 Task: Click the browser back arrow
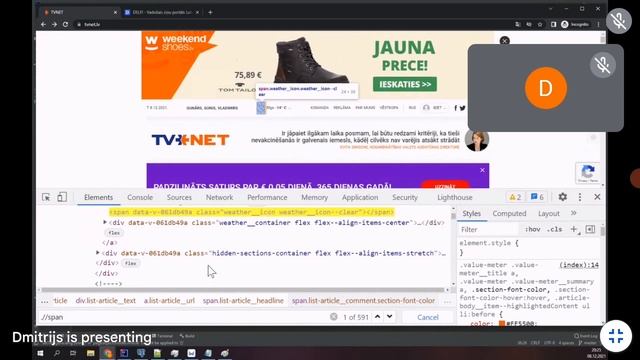43,24
